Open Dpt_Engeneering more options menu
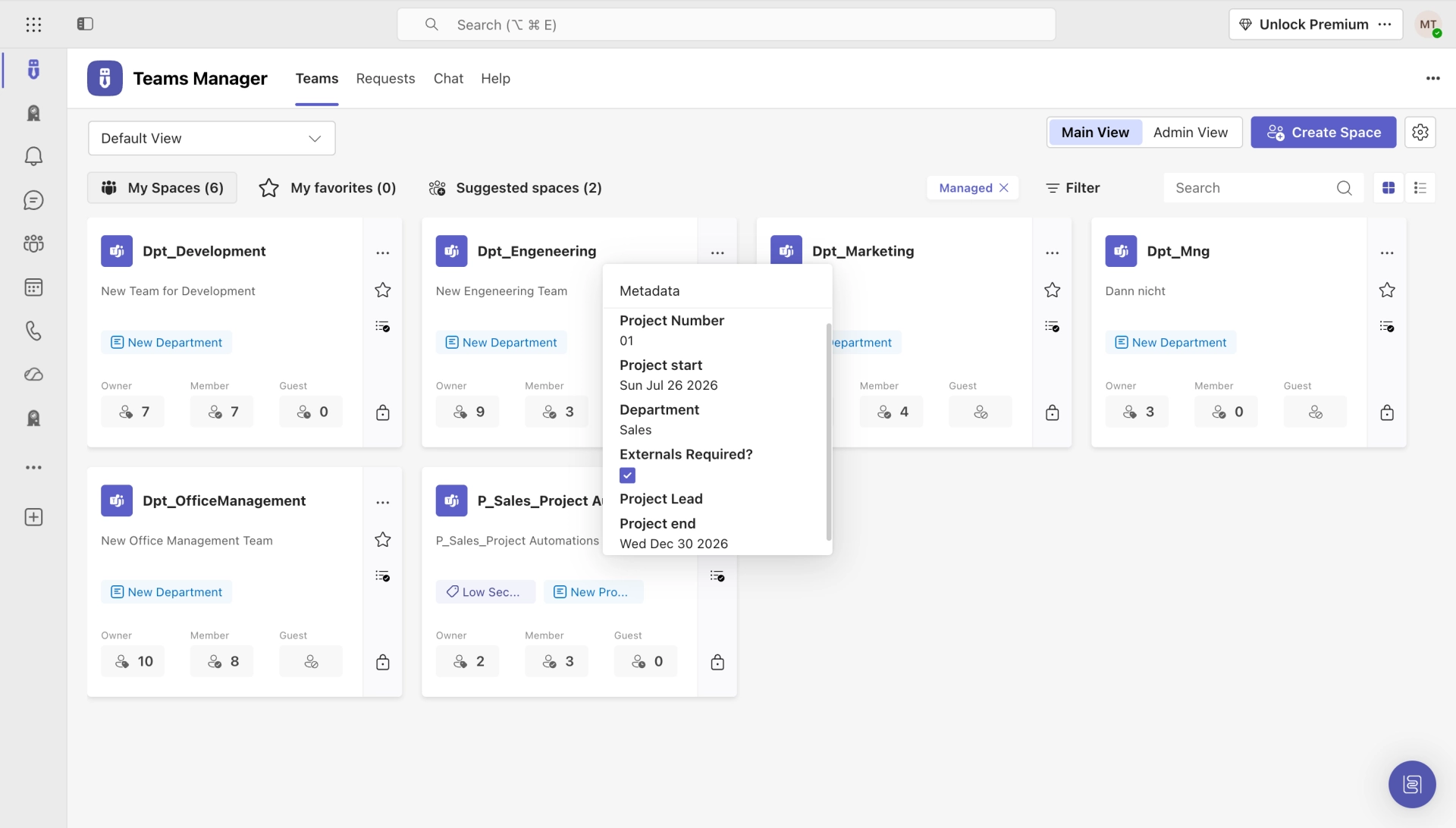Viewport: 1456px width, 828px height. (717, 253)
